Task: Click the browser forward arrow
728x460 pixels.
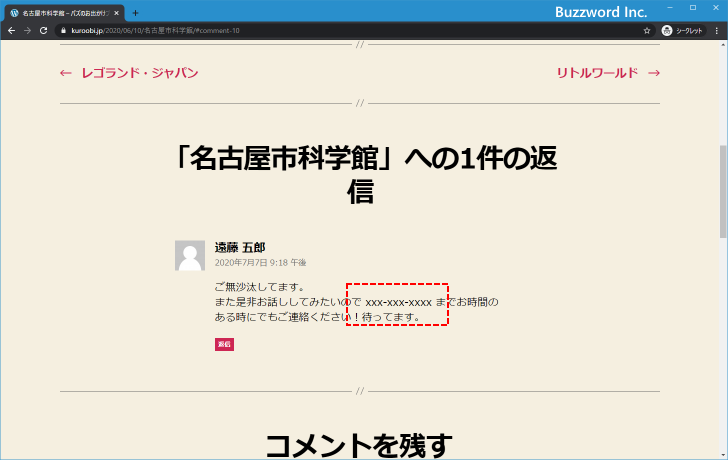Action: (27, 31)
